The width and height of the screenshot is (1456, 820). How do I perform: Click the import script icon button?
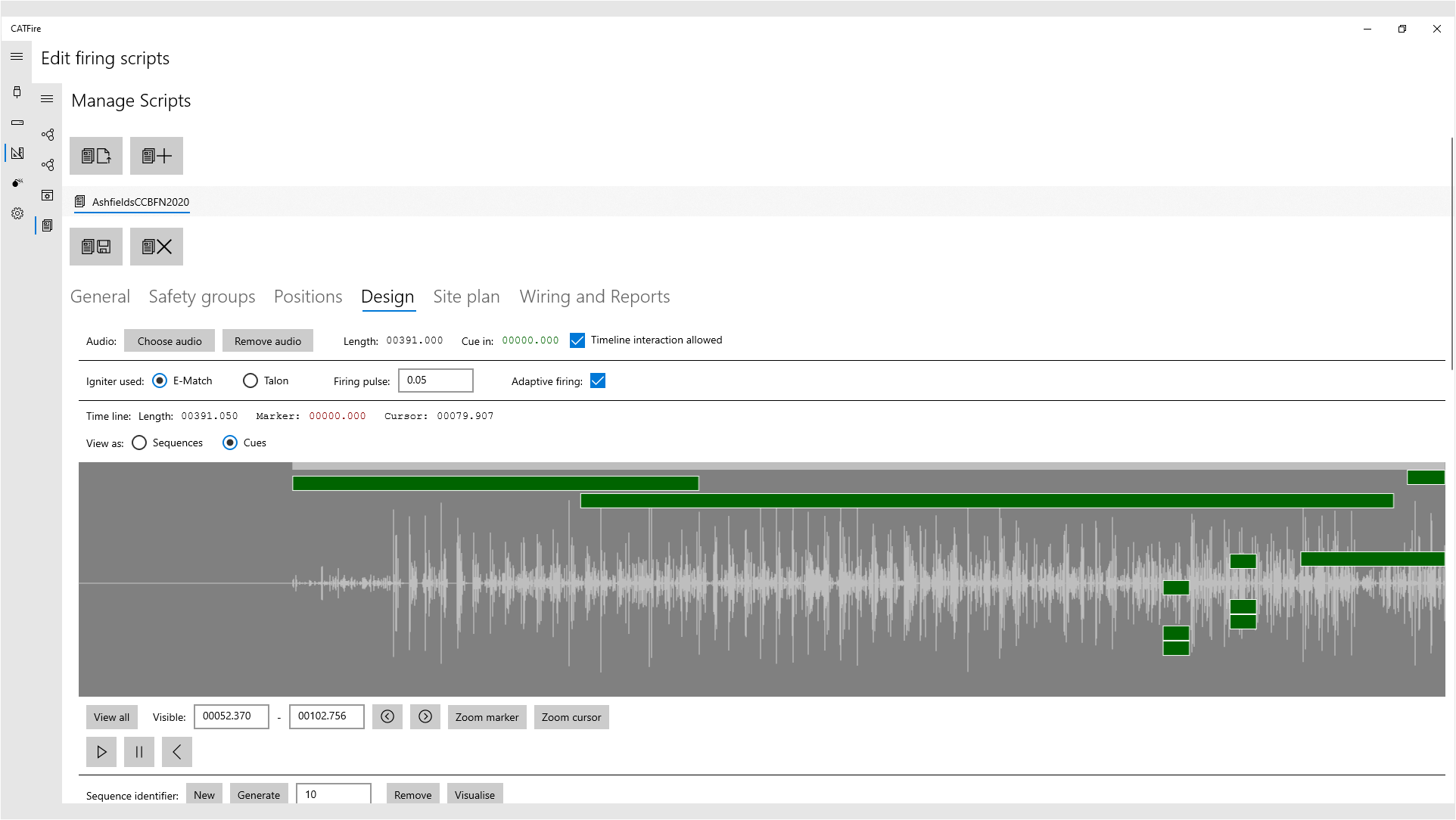(96, 156)
